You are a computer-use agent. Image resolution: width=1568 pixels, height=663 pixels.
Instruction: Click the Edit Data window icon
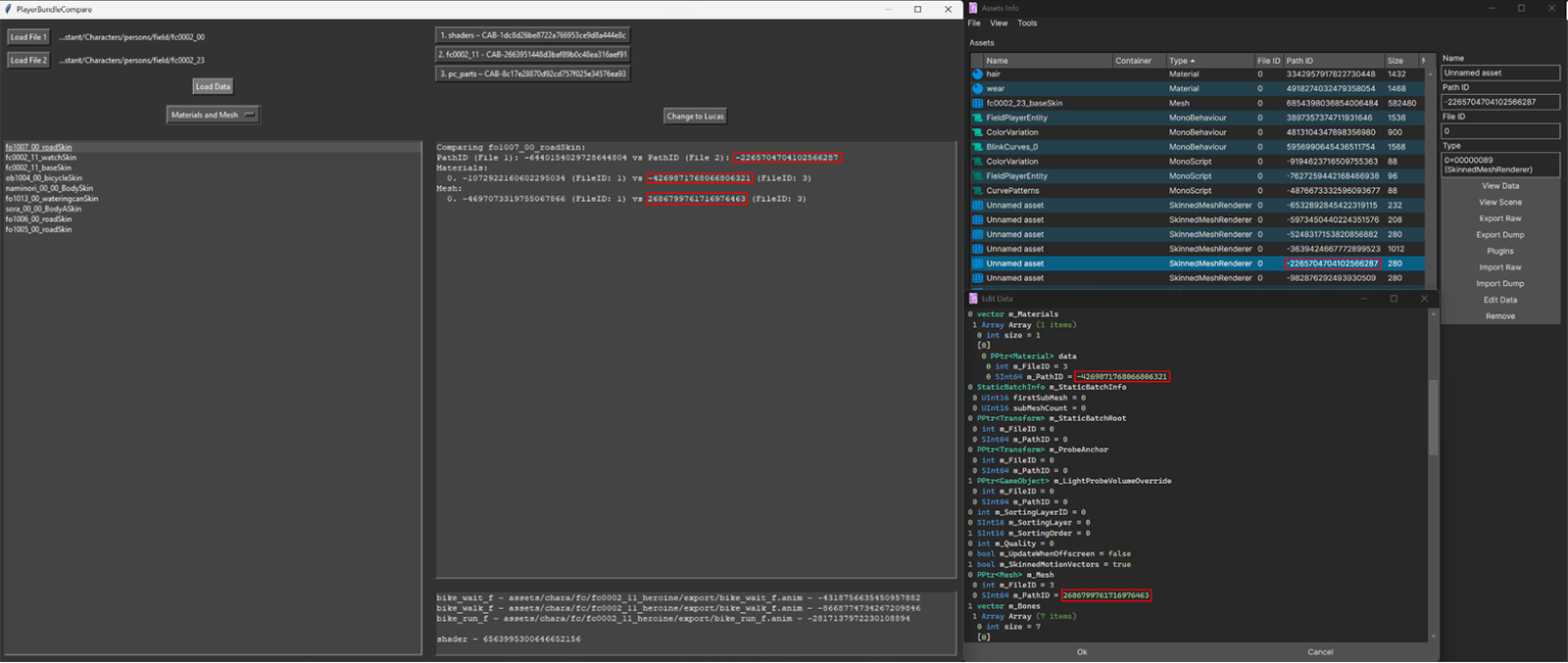[973, 299]
